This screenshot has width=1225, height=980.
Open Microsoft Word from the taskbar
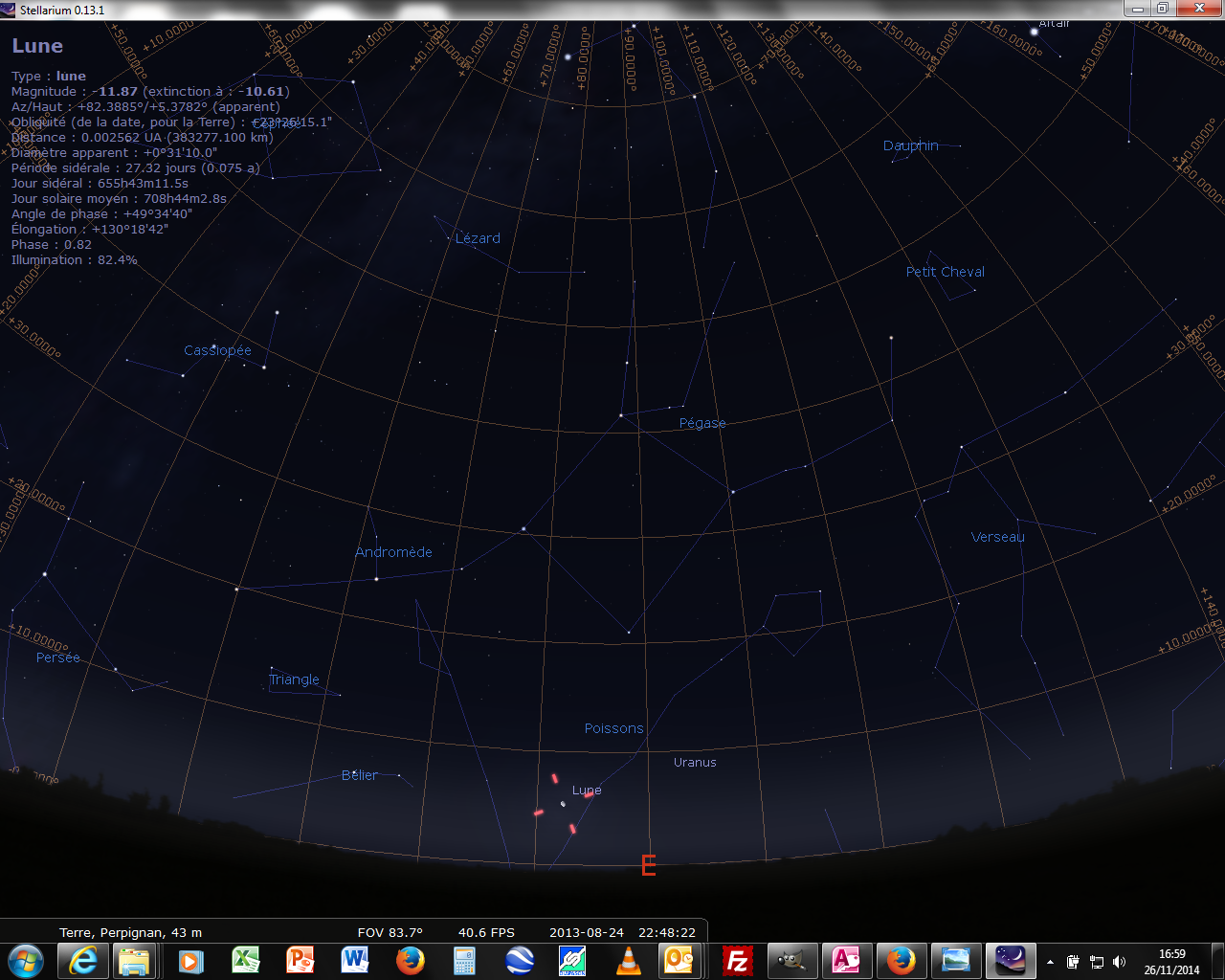[x=354, y=960]
